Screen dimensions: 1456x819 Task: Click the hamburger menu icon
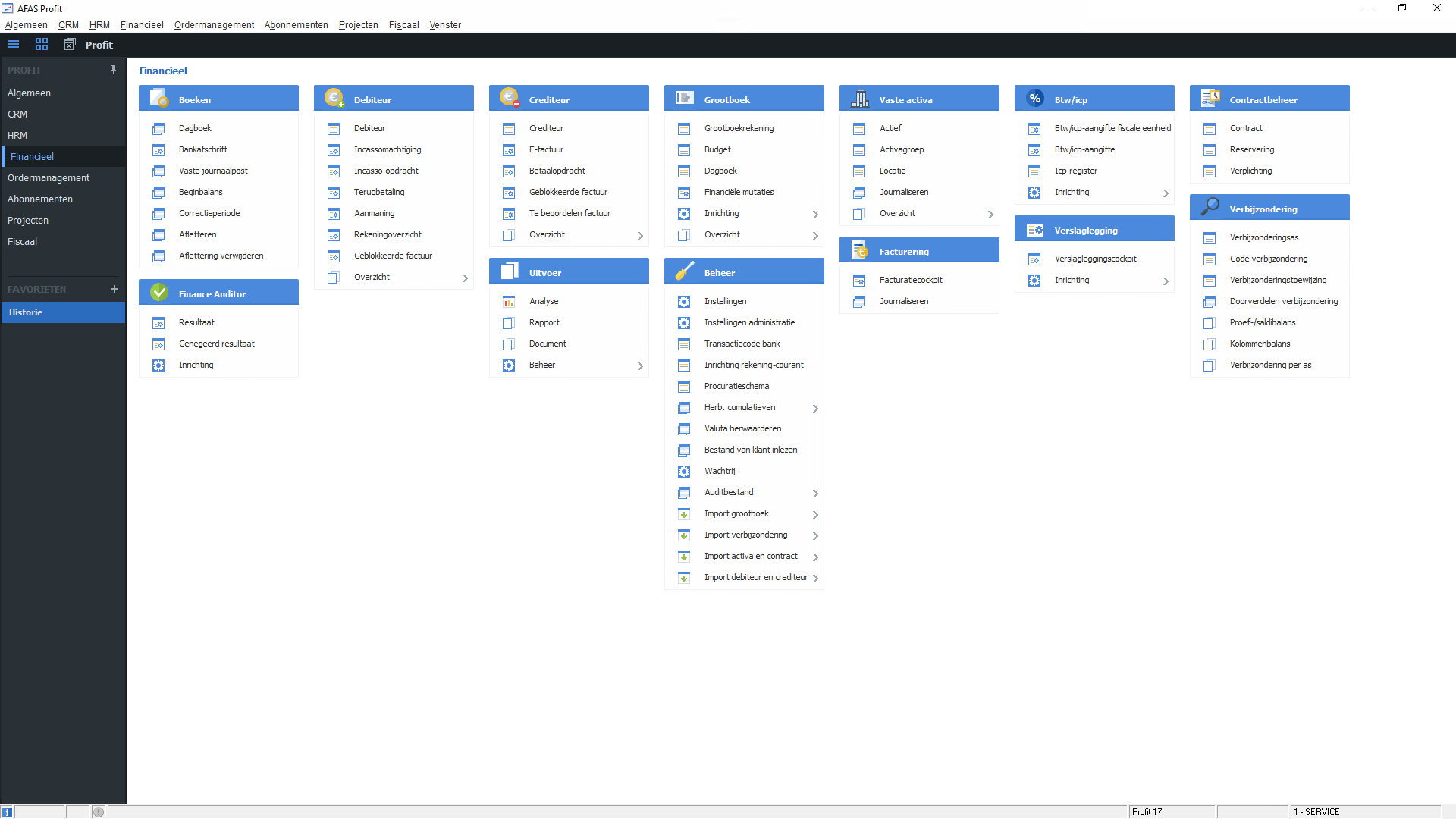pos(14,44)
